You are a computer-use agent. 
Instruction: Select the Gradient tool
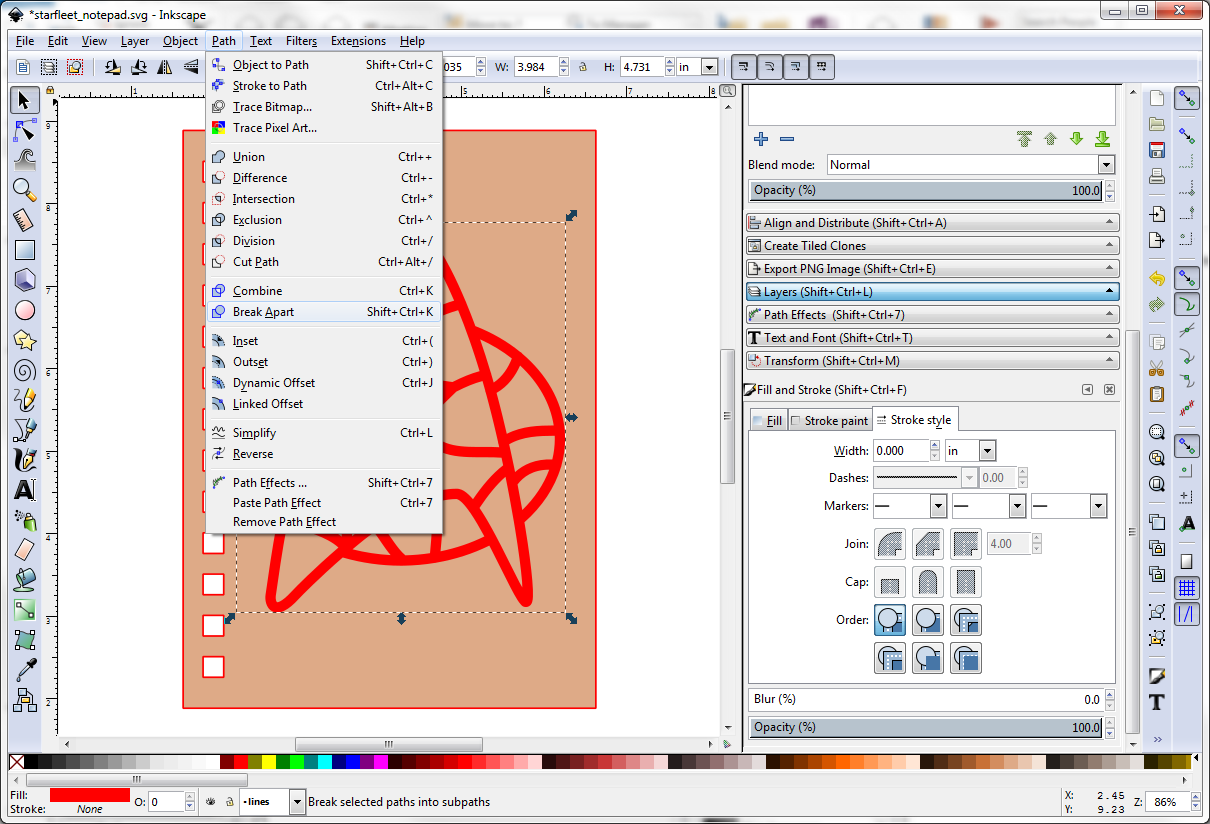click(25, 610)
